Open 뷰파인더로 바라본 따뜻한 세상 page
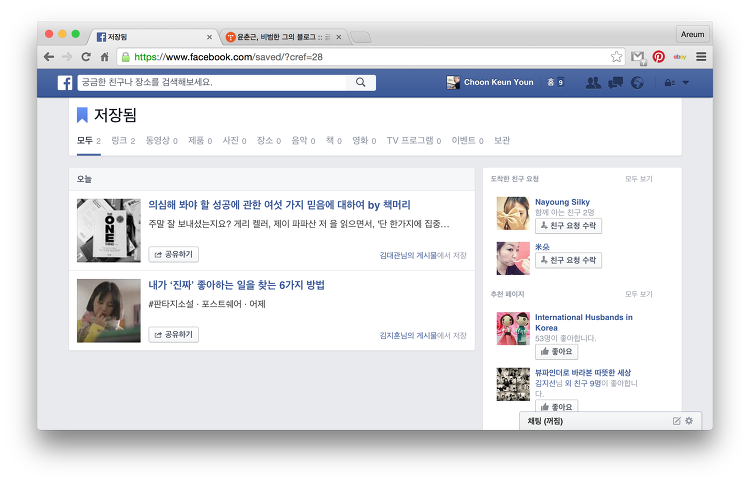Viewport: 750px width, 483px height. click(583, 372)
